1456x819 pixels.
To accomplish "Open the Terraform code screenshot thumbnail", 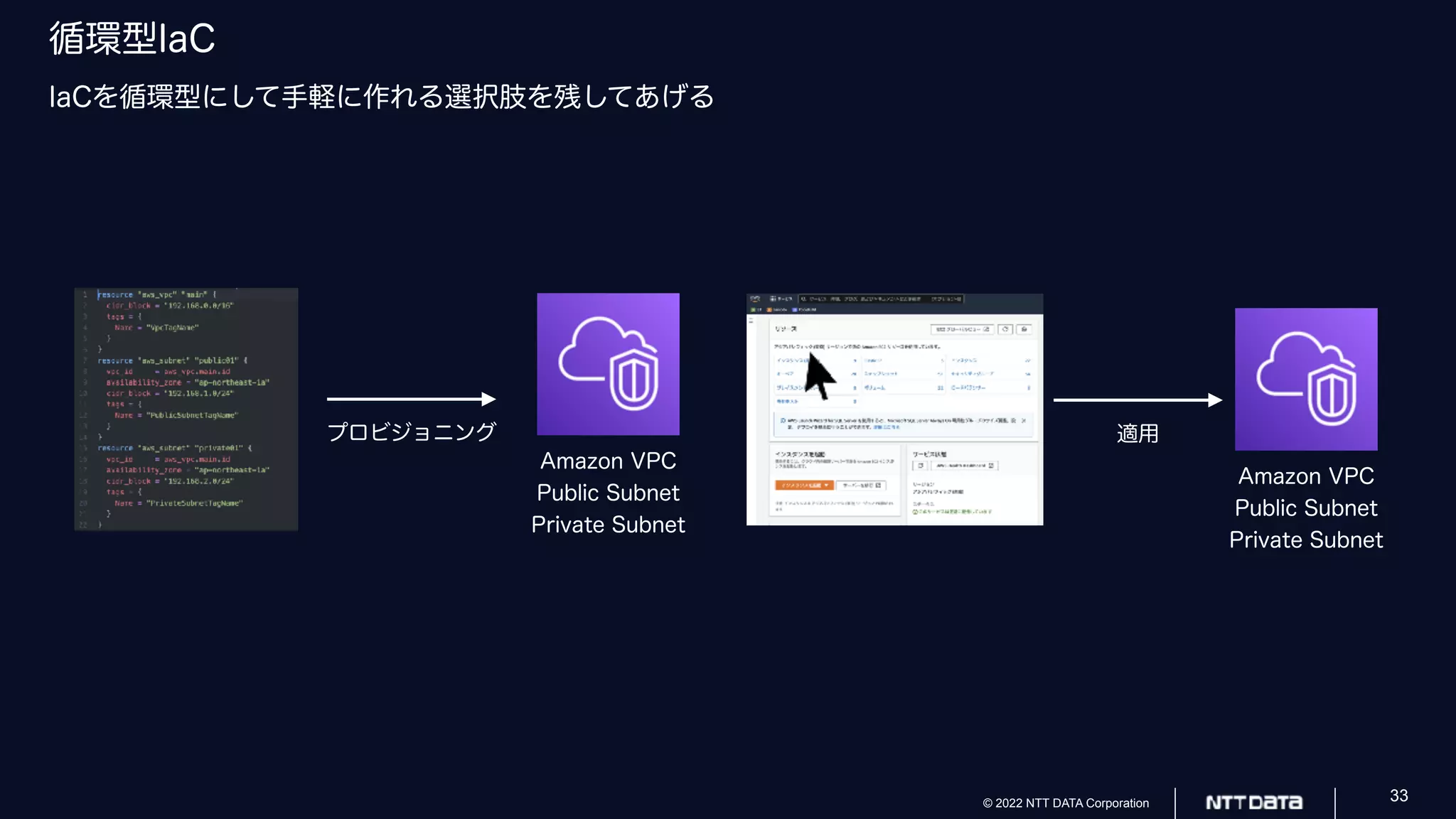I will [186, 409].
